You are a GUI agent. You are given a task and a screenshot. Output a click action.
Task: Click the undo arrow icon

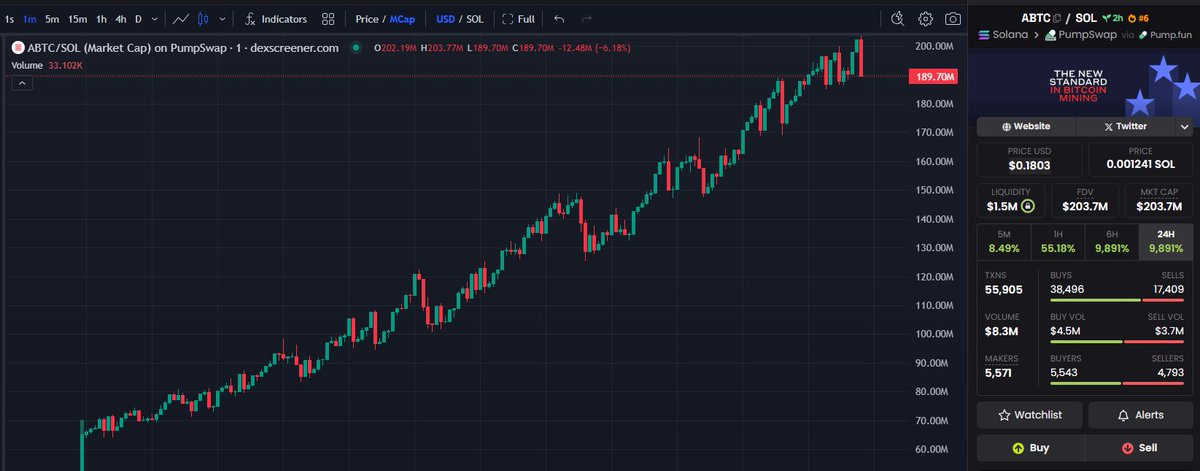point(559,19)
